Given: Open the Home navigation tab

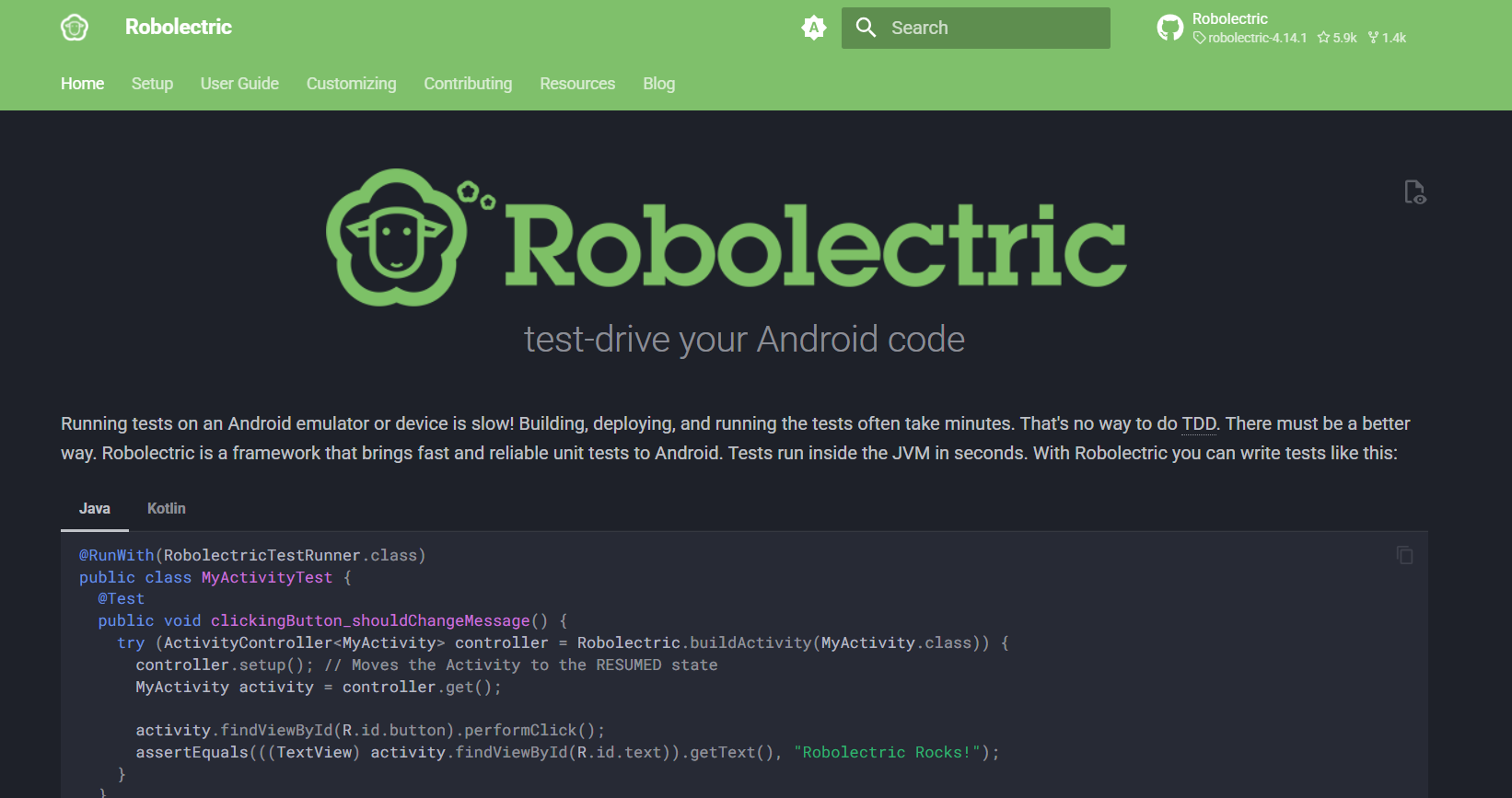Looking at the screenshot, I should 82,84.
